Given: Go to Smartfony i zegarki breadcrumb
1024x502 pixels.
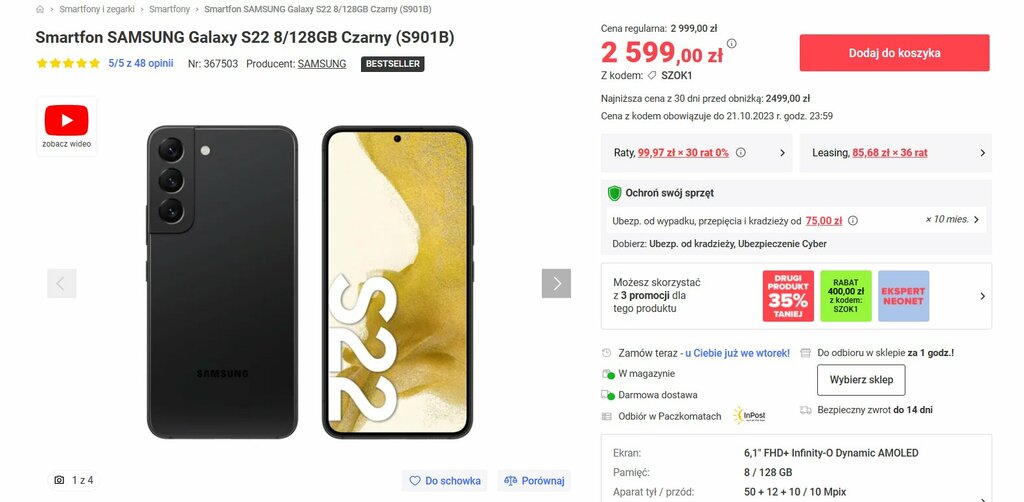Looking at the screenshot, I should (97, 10).
